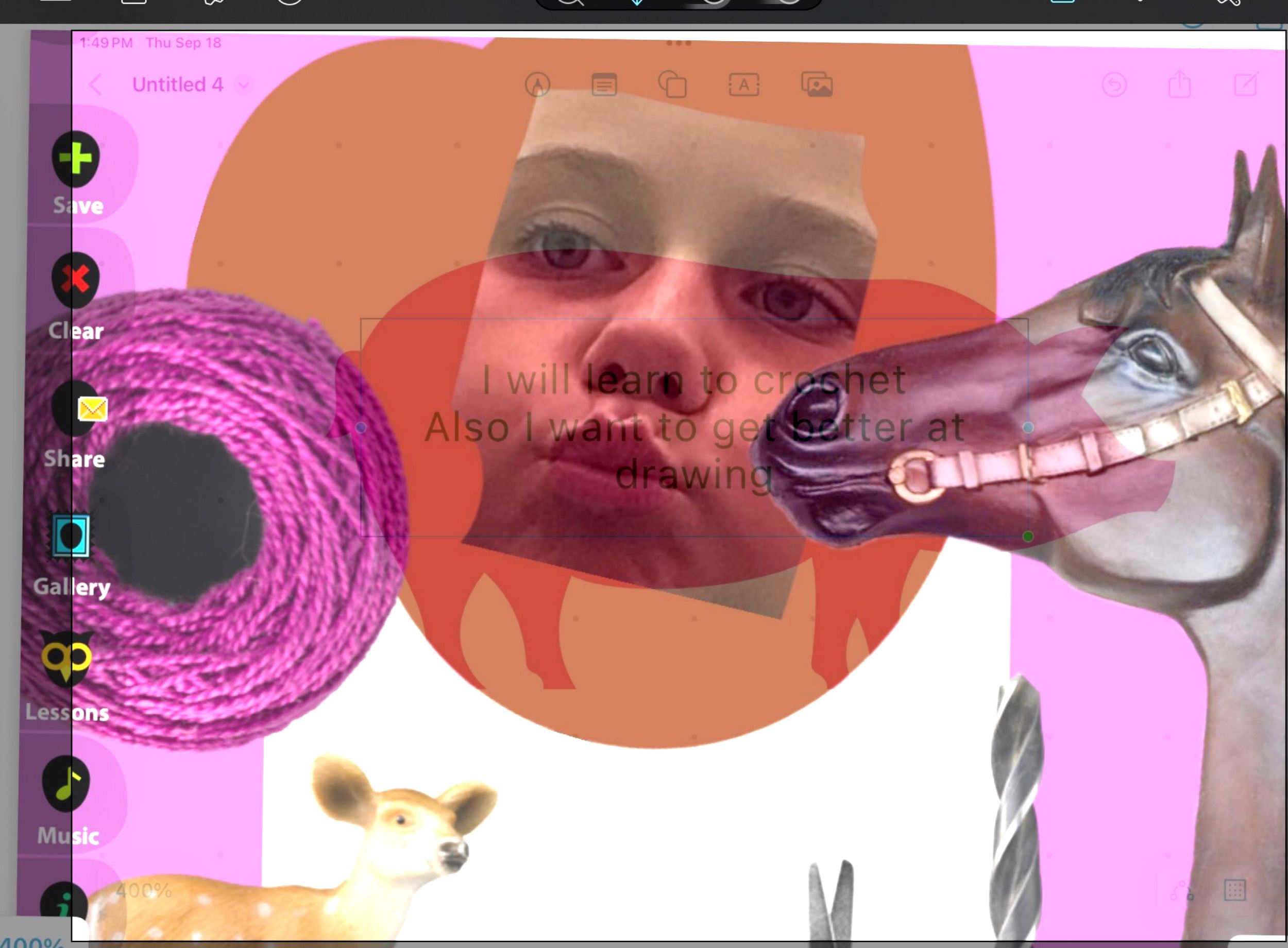
Task: Click the Music note button
Action: (x=66, y=783)
